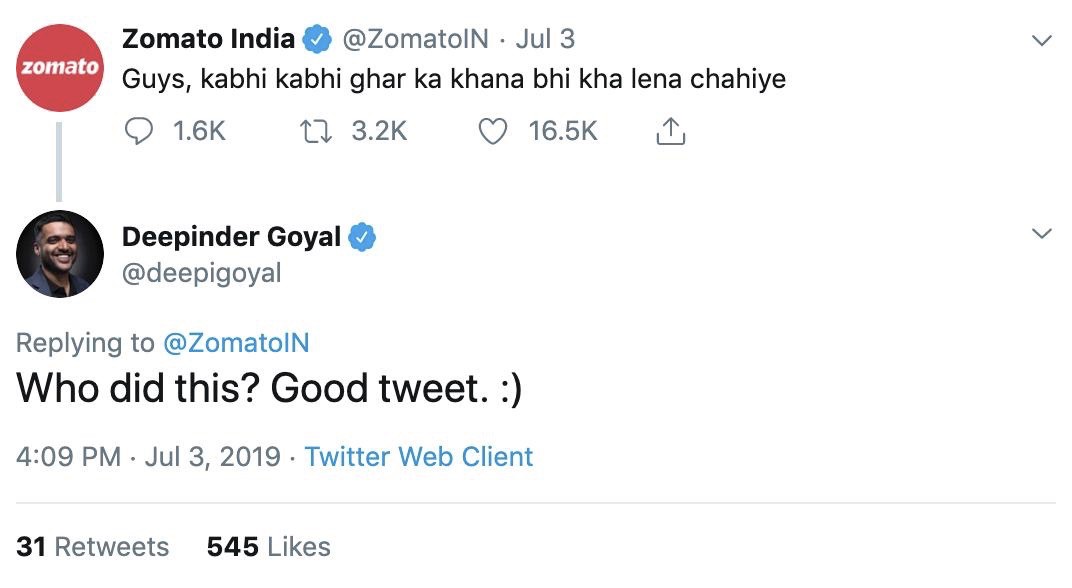Expand the Zomato tweet options chevron

click(x=1042, y=41)
